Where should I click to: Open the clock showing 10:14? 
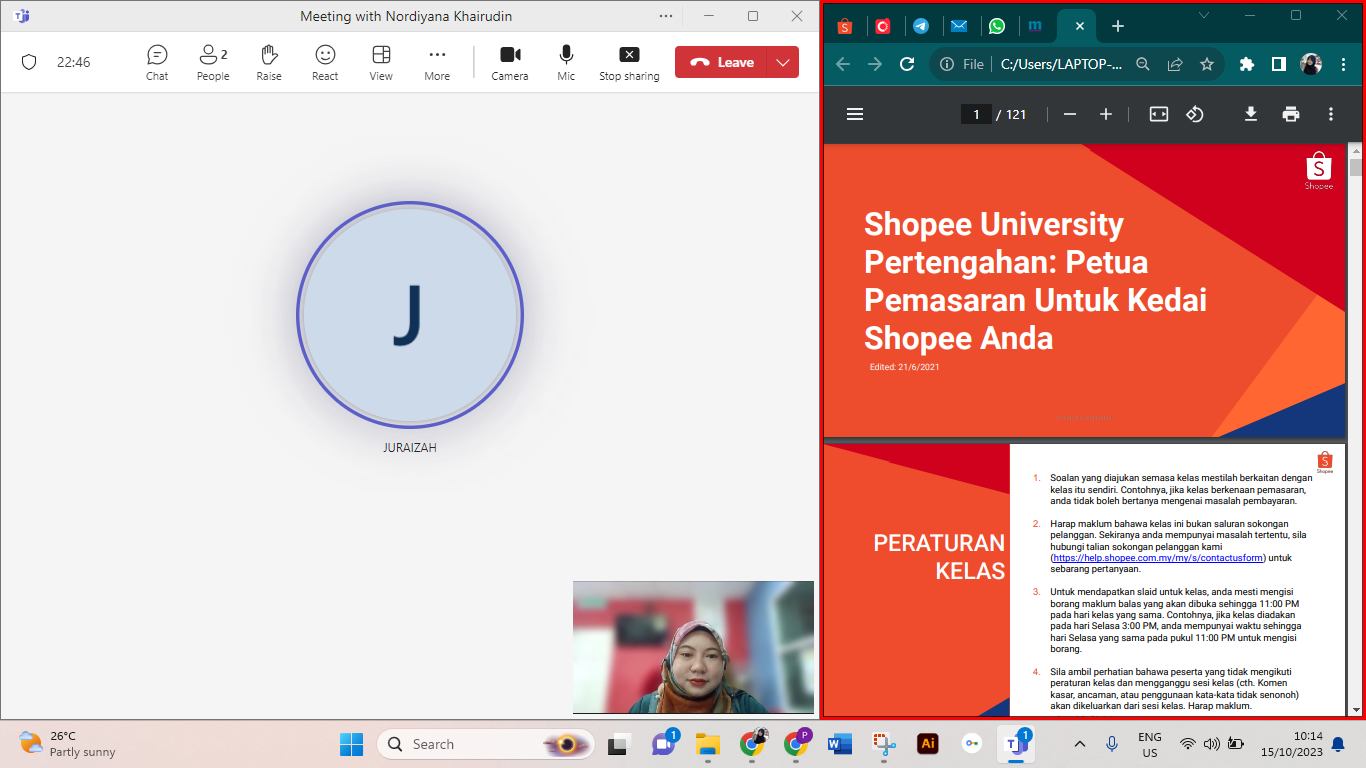(1292, 744)
